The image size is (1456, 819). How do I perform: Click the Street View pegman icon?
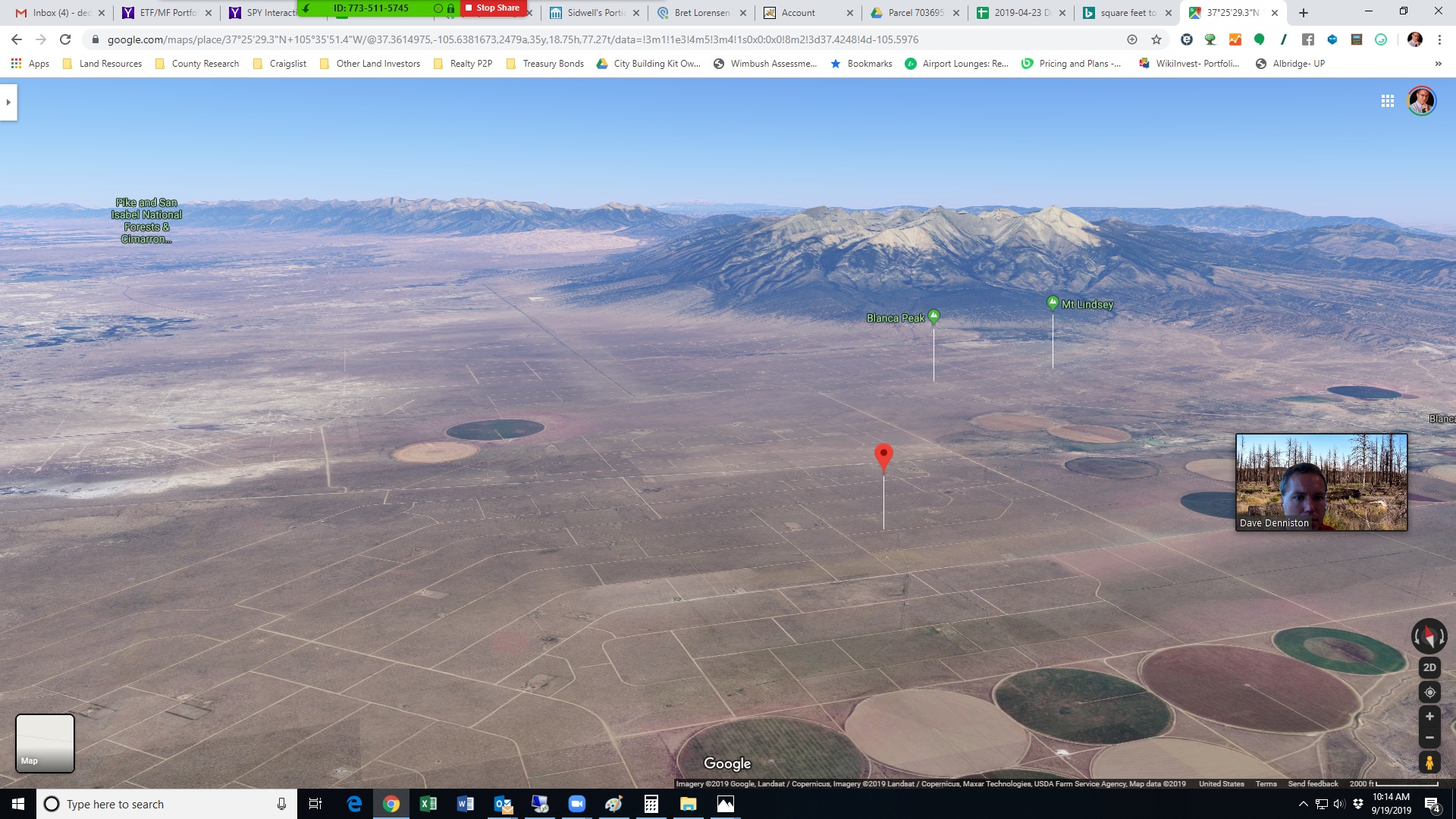click(1429, 762)
